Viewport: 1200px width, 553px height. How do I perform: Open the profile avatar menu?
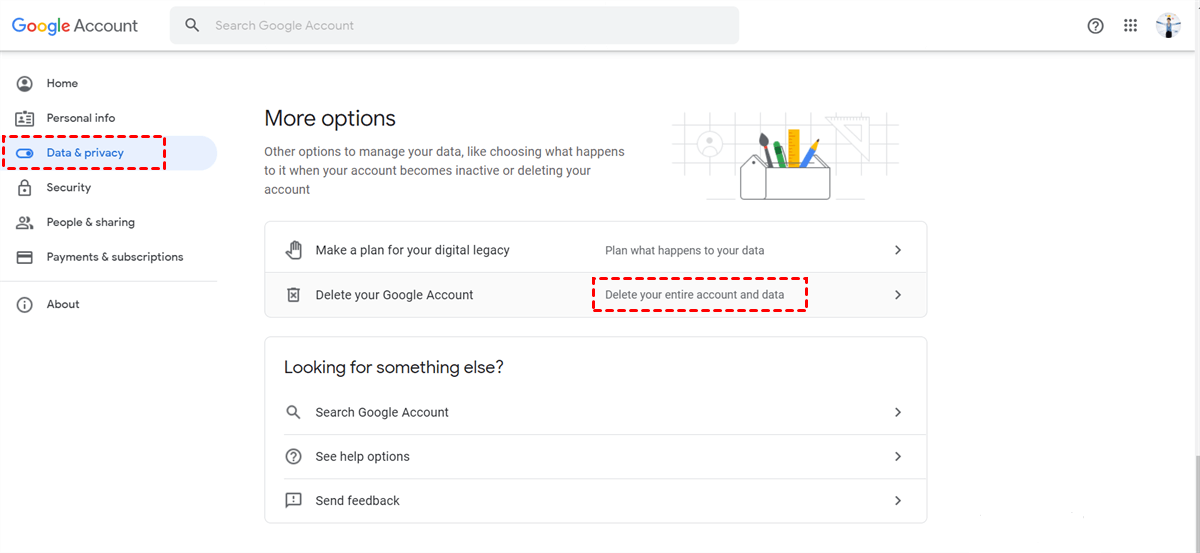1168,26
